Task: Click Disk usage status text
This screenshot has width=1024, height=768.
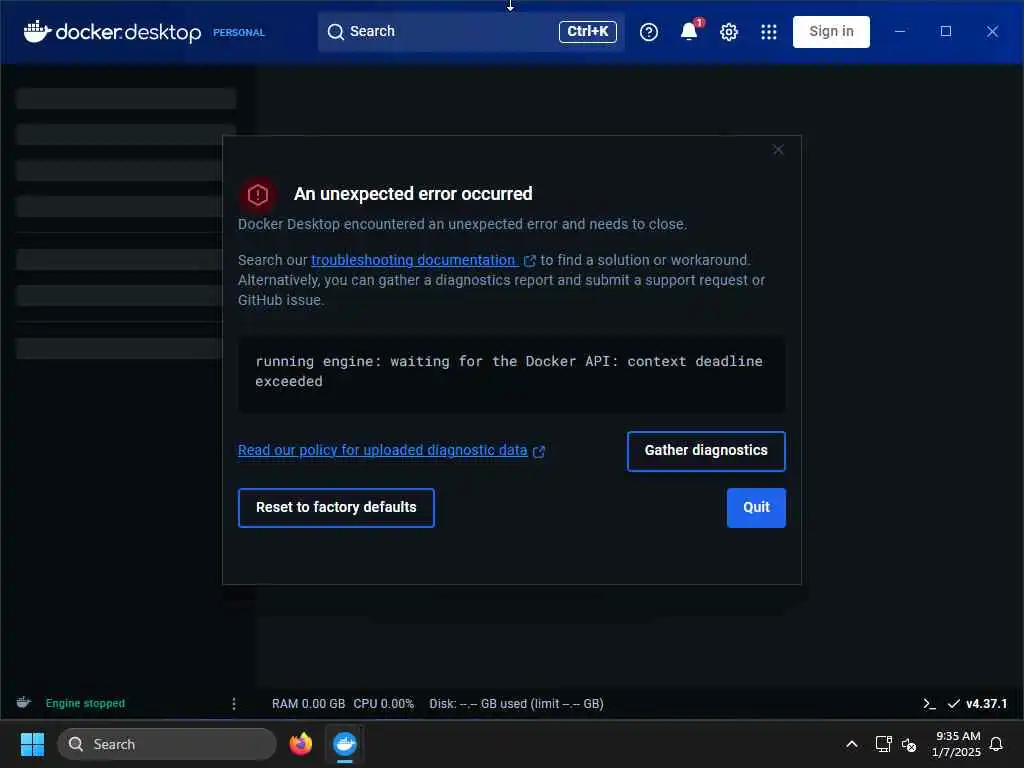Action: [516, 703]
